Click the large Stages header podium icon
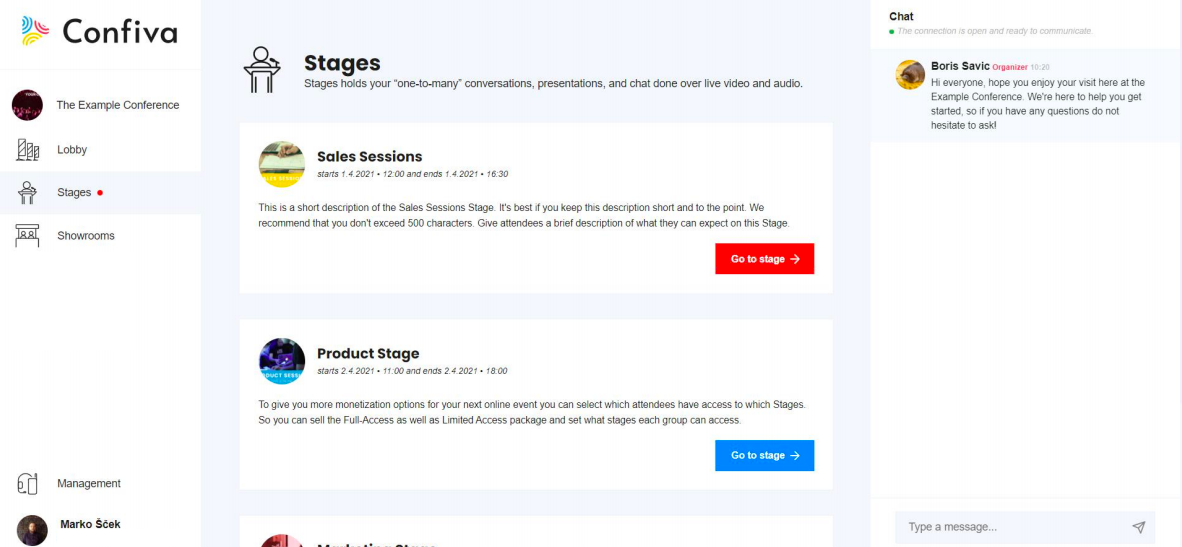Screen dimensions: 1182x547 (x=263, y=69)
